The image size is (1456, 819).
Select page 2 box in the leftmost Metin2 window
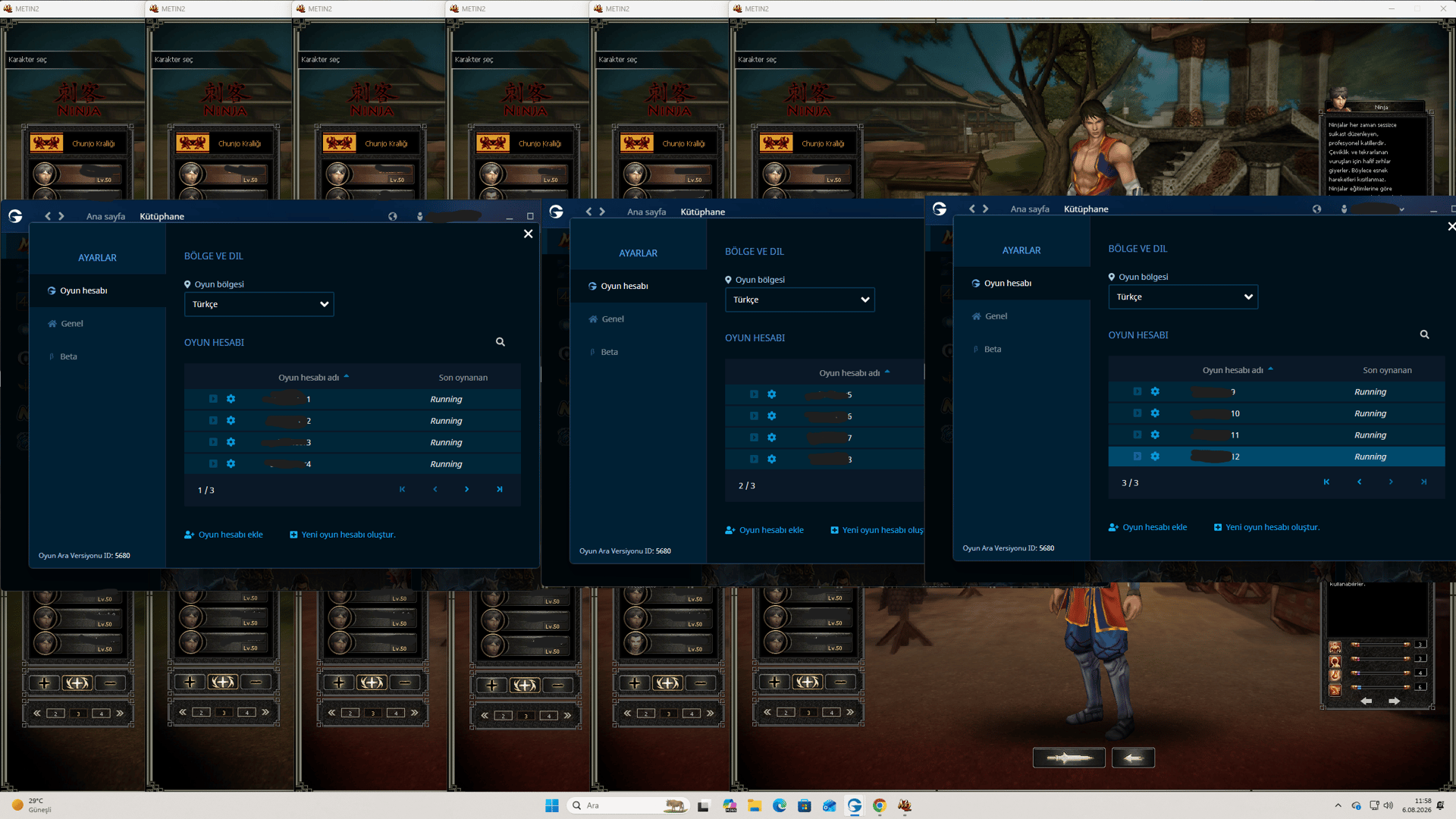[x=55, y=714]
